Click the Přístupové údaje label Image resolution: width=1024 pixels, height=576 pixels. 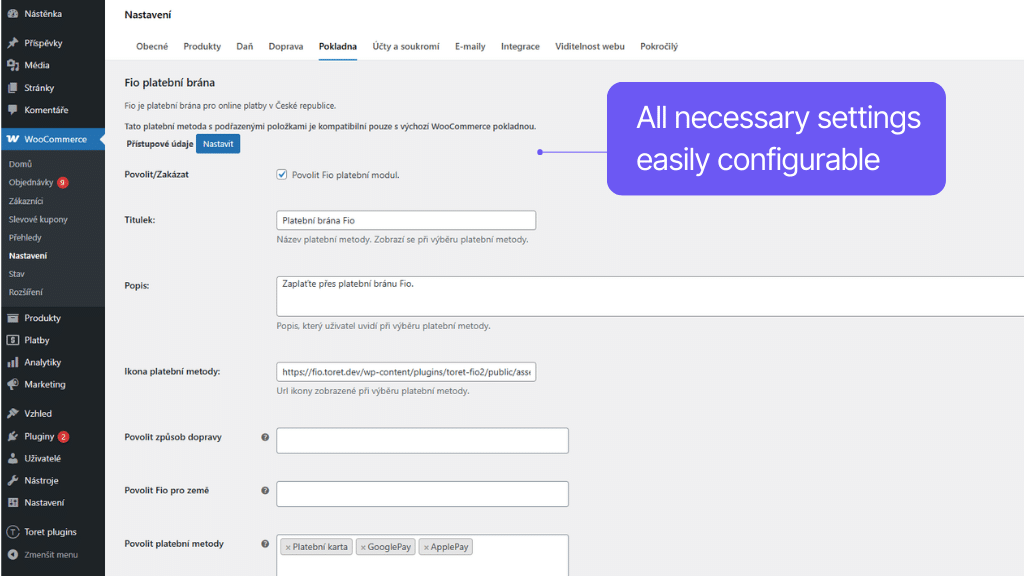coord(160,144)
